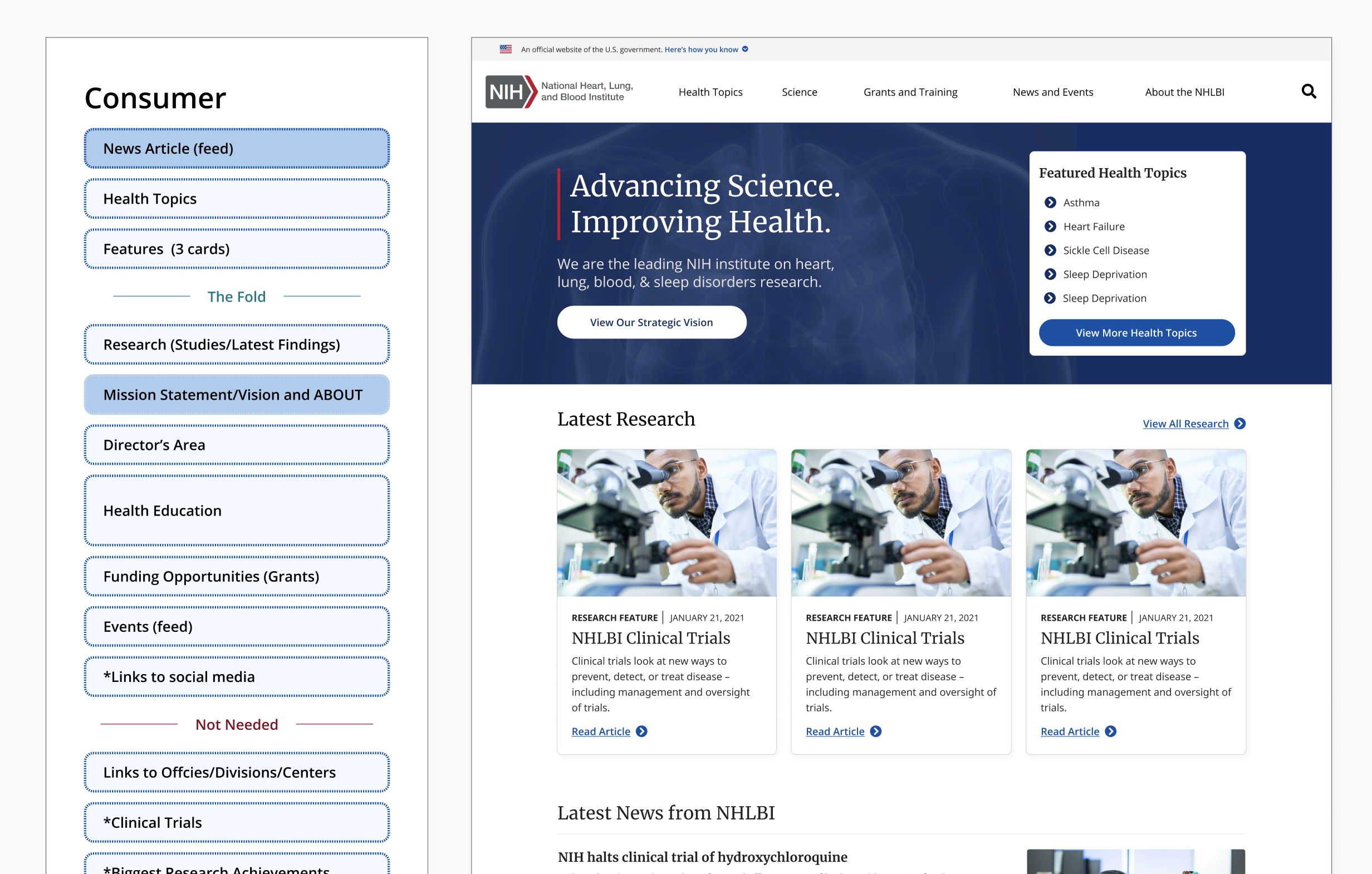Click the arrow icon beside Heart Failure

1050,226
